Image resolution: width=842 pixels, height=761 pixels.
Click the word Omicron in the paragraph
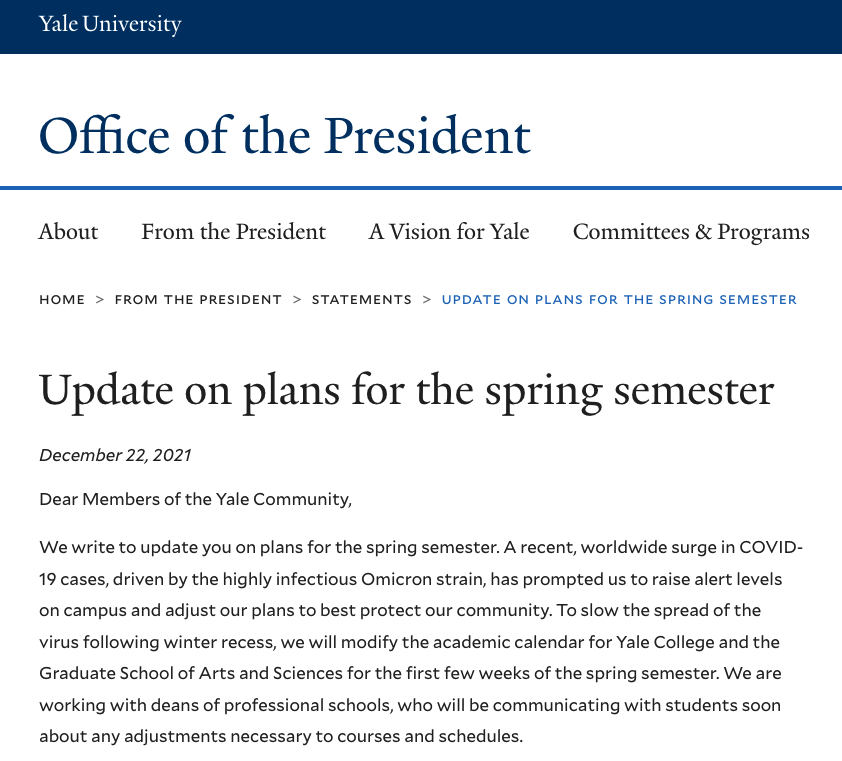[396, 579]
